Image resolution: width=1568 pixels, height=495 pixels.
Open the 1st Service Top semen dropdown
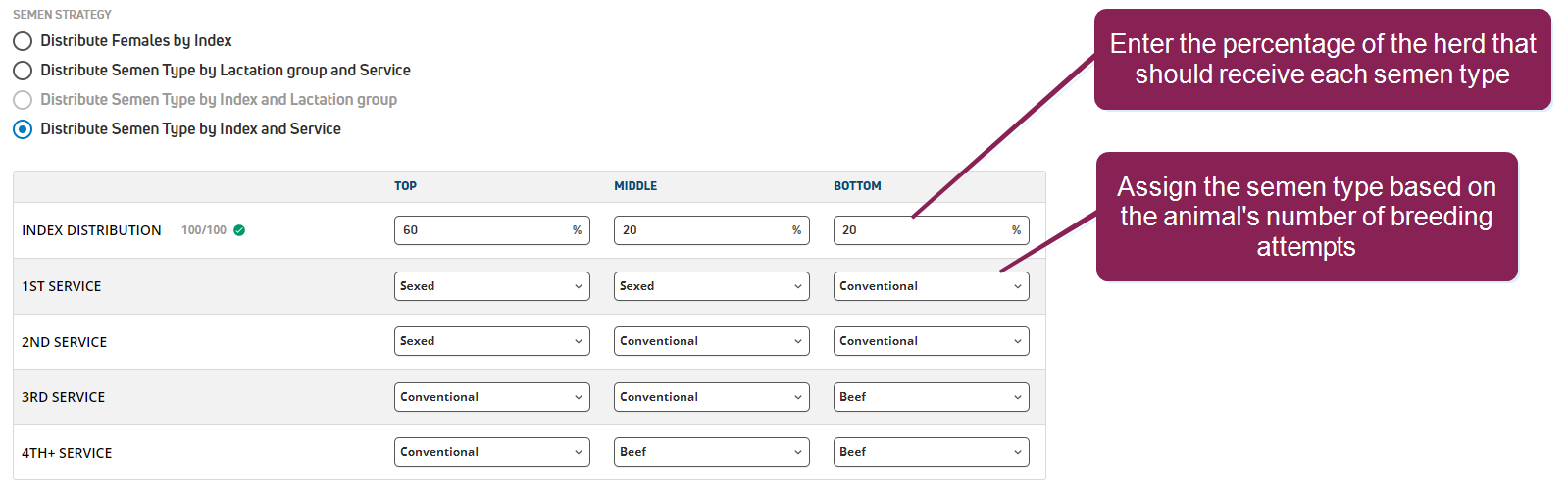tap(491, 286)
